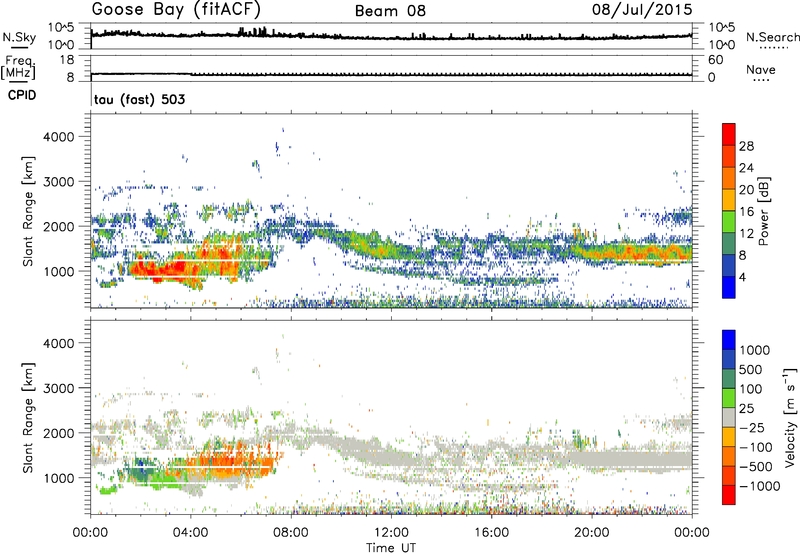This screenshot has width=800, height=554.
Task: Select the 'tau (fast) 503' mode text
Action: pyautogui.click(x=139, y=99)
